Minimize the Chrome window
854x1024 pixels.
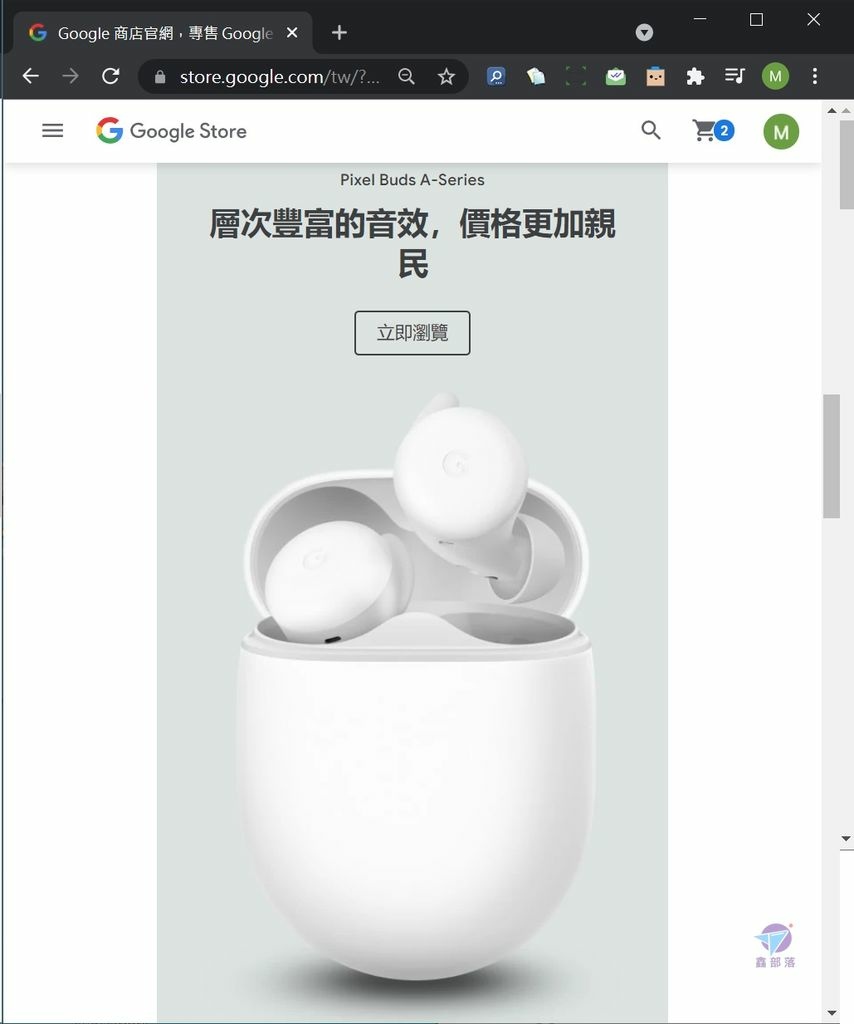pos(700,20)
